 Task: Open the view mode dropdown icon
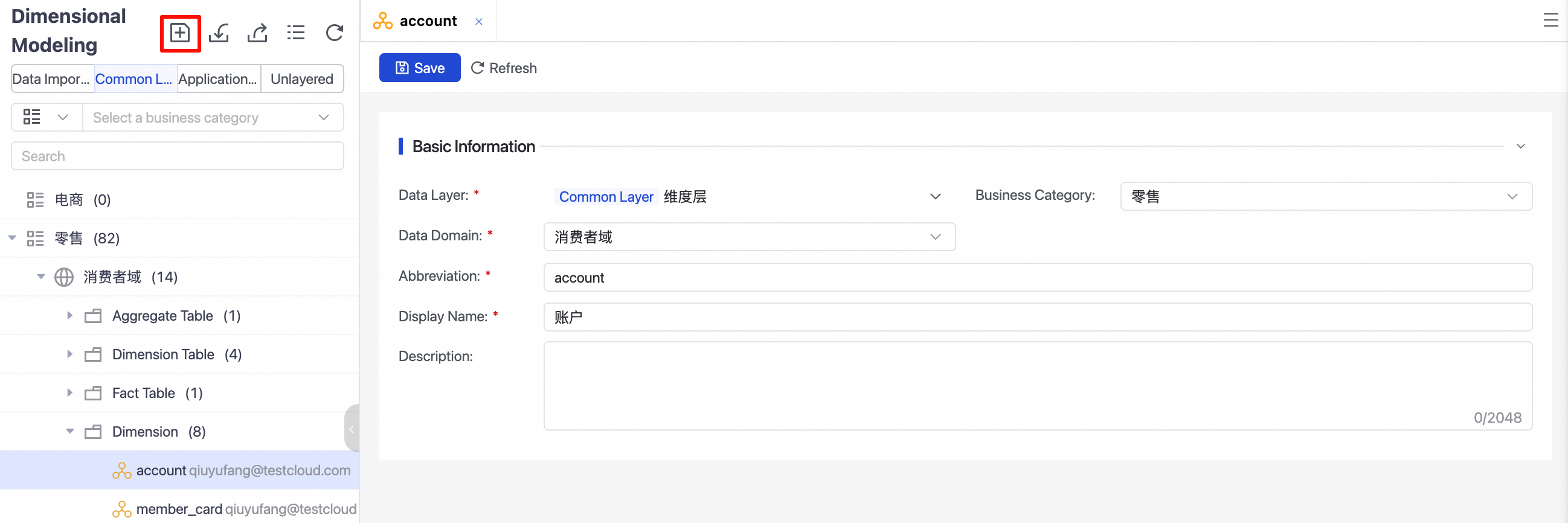click(46, 117)
